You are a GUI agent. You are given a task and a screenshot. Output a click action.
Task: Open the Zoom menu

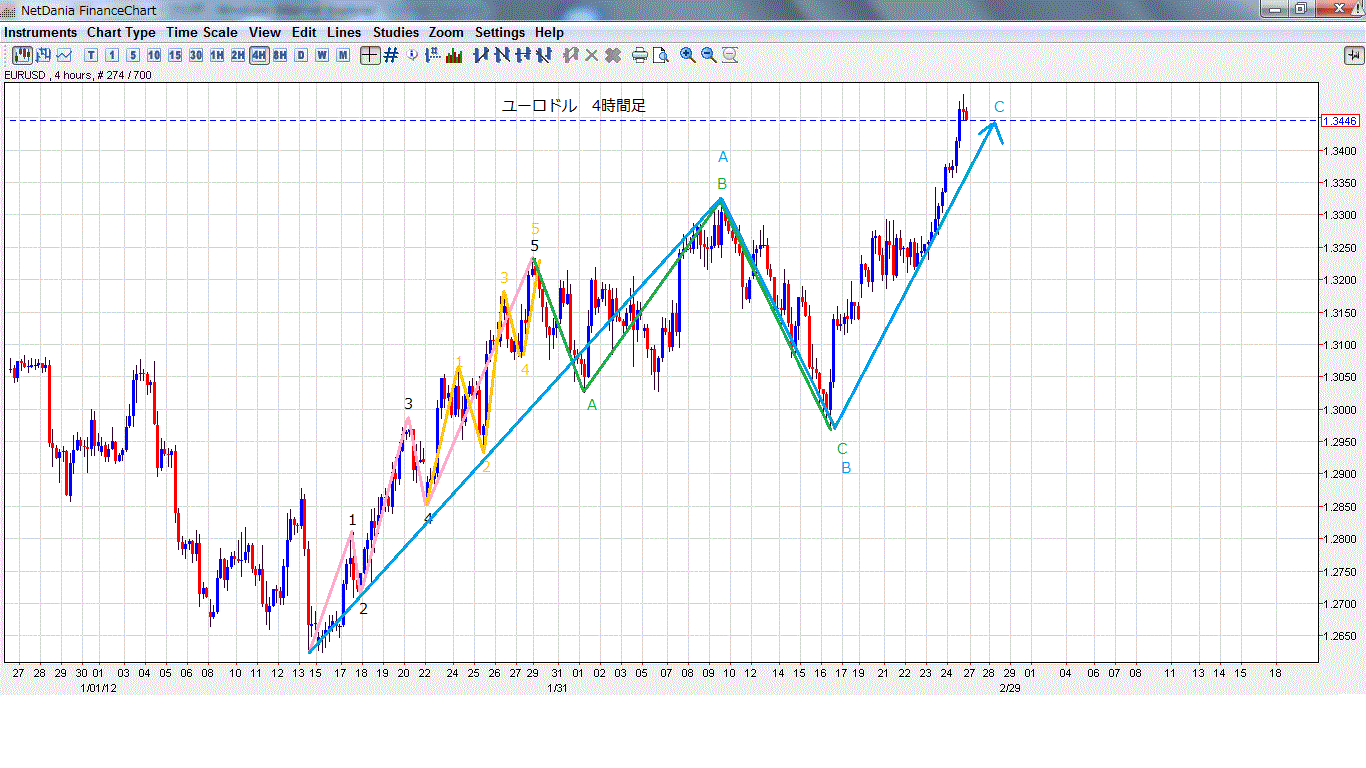pyautogui.click(x=446, y=32)
